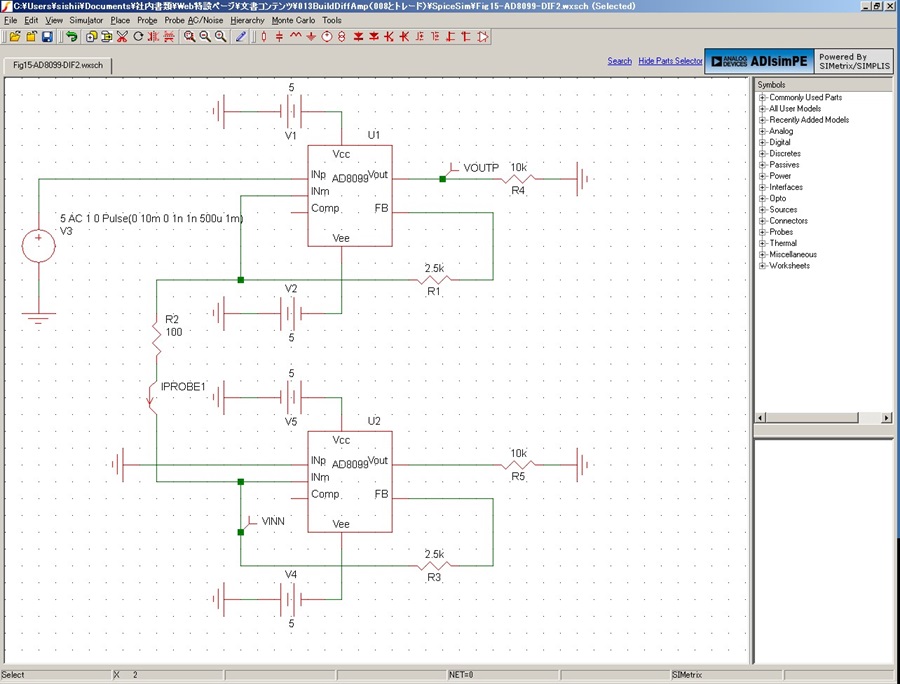Expand the Recently Added Models node
This screenshot has height=684, width=900.
coord(762,120)
